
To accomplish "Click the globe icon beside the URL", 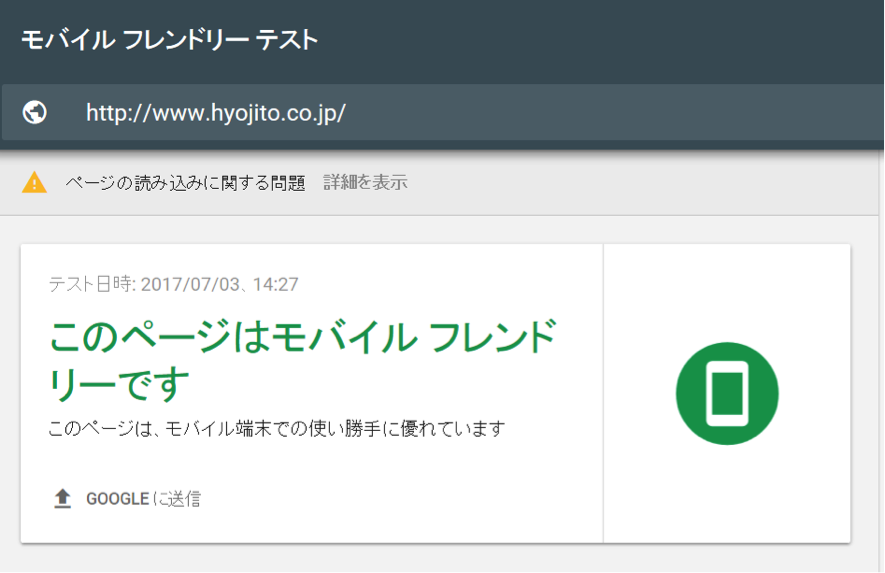I will click(34, 112).
